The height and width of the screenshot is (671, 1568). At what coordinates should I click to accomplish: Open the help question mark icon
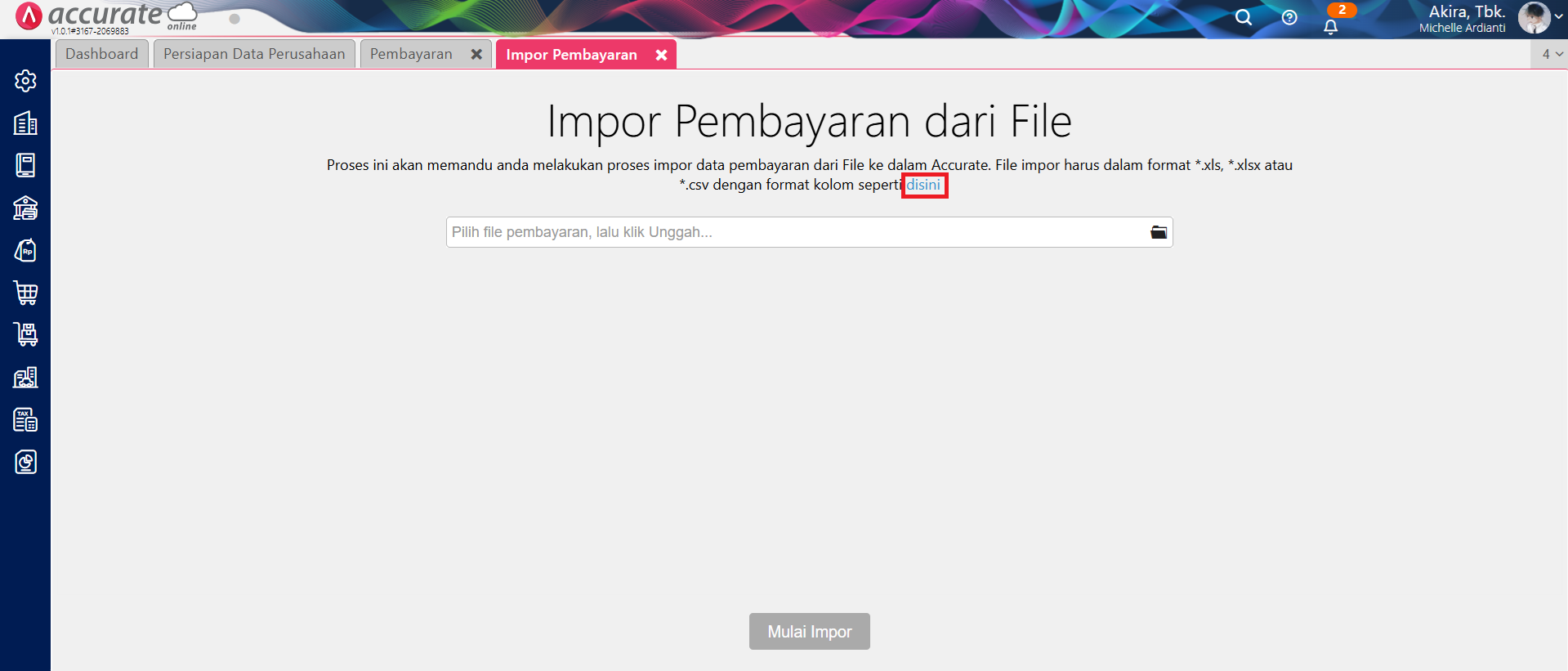point(1289,17)
